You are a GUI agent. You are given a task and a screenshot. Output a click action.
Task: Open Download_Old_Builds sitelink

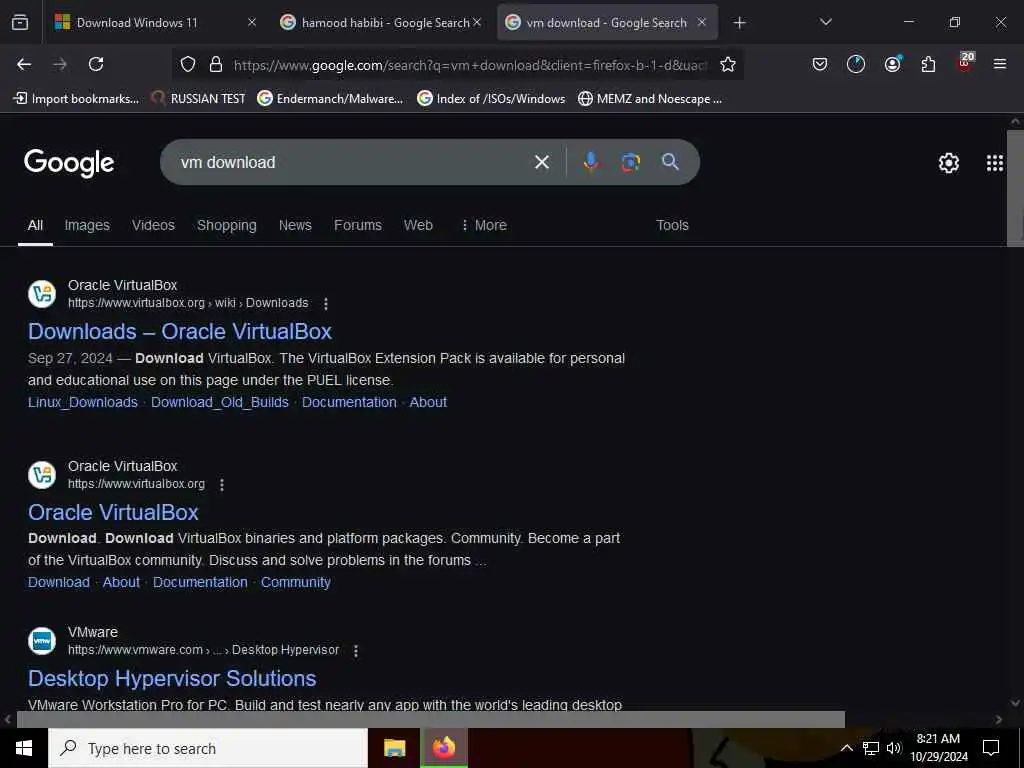(x=219, y=402)
